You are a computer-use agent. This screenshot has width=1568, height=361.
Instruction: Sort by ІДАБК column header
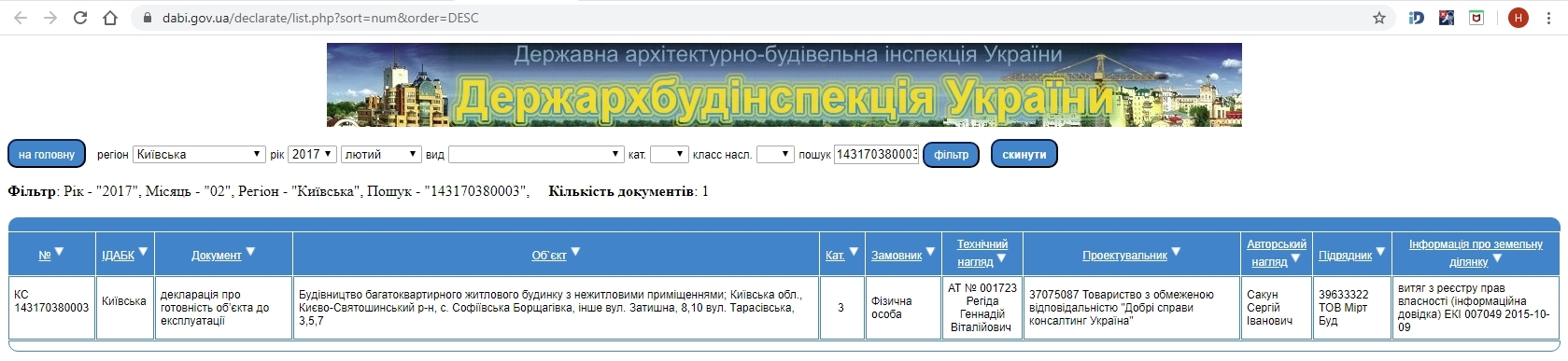(118, 255)
